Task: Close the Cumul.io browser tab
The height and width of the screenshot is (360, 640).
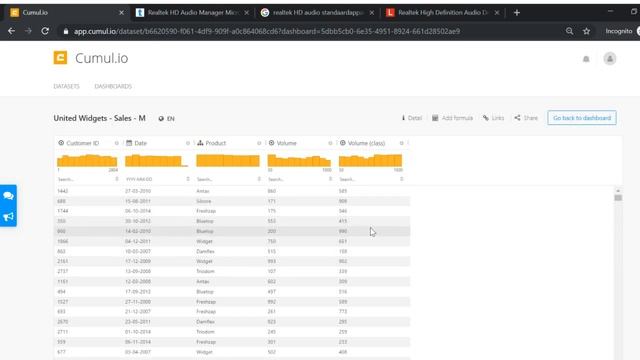Action: click(x=121, y=13)
